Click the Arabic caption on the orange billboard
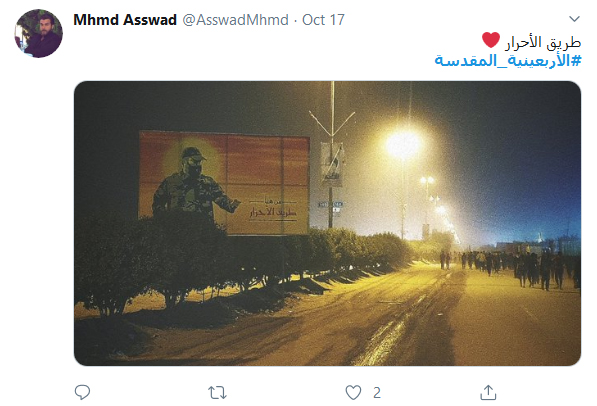 [273, 209]
